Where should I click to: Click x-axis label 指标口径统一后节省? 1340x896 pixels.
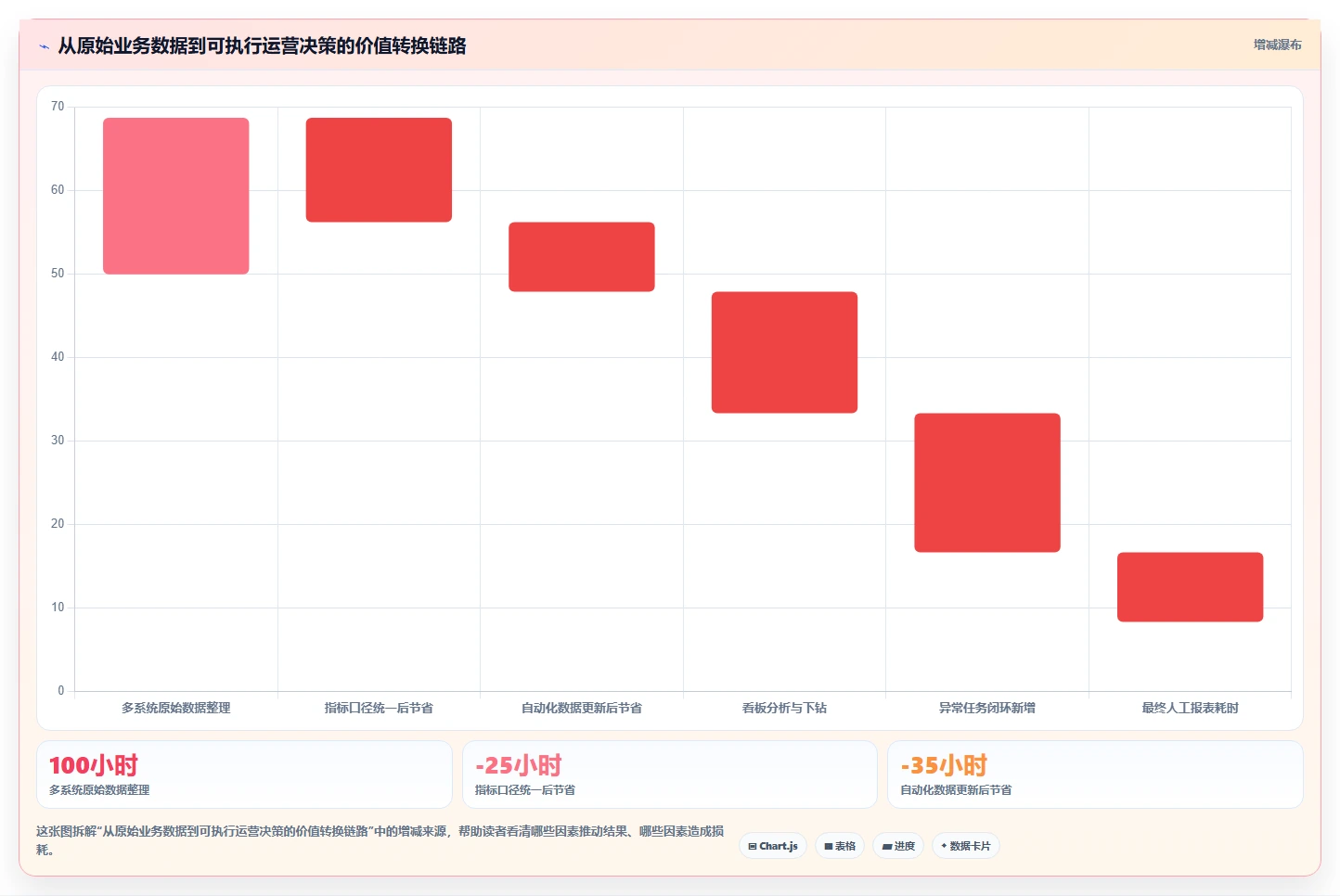click(379, 708)
